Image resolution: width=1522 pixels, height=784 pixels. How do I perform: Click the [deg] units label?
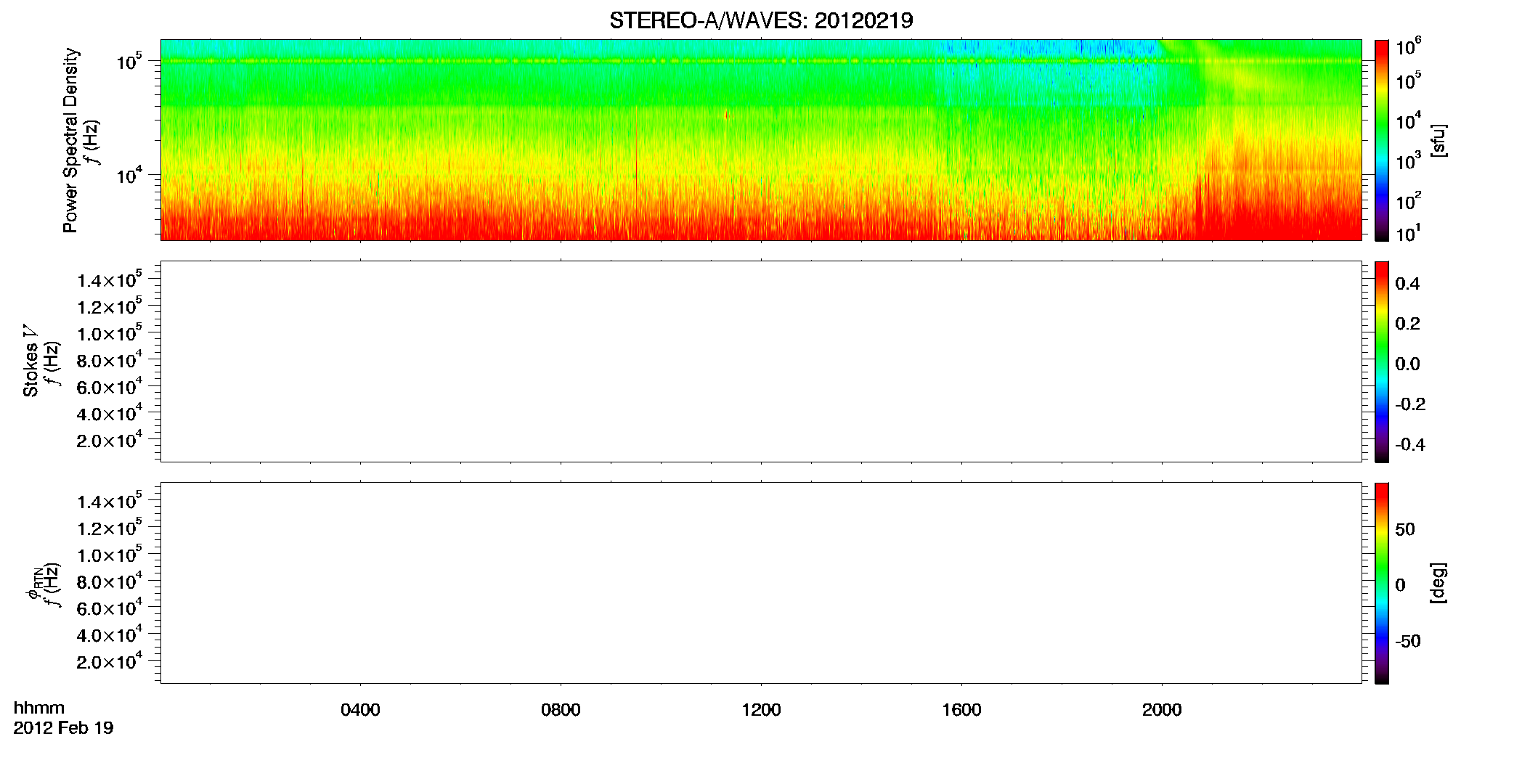[1438, 583]
